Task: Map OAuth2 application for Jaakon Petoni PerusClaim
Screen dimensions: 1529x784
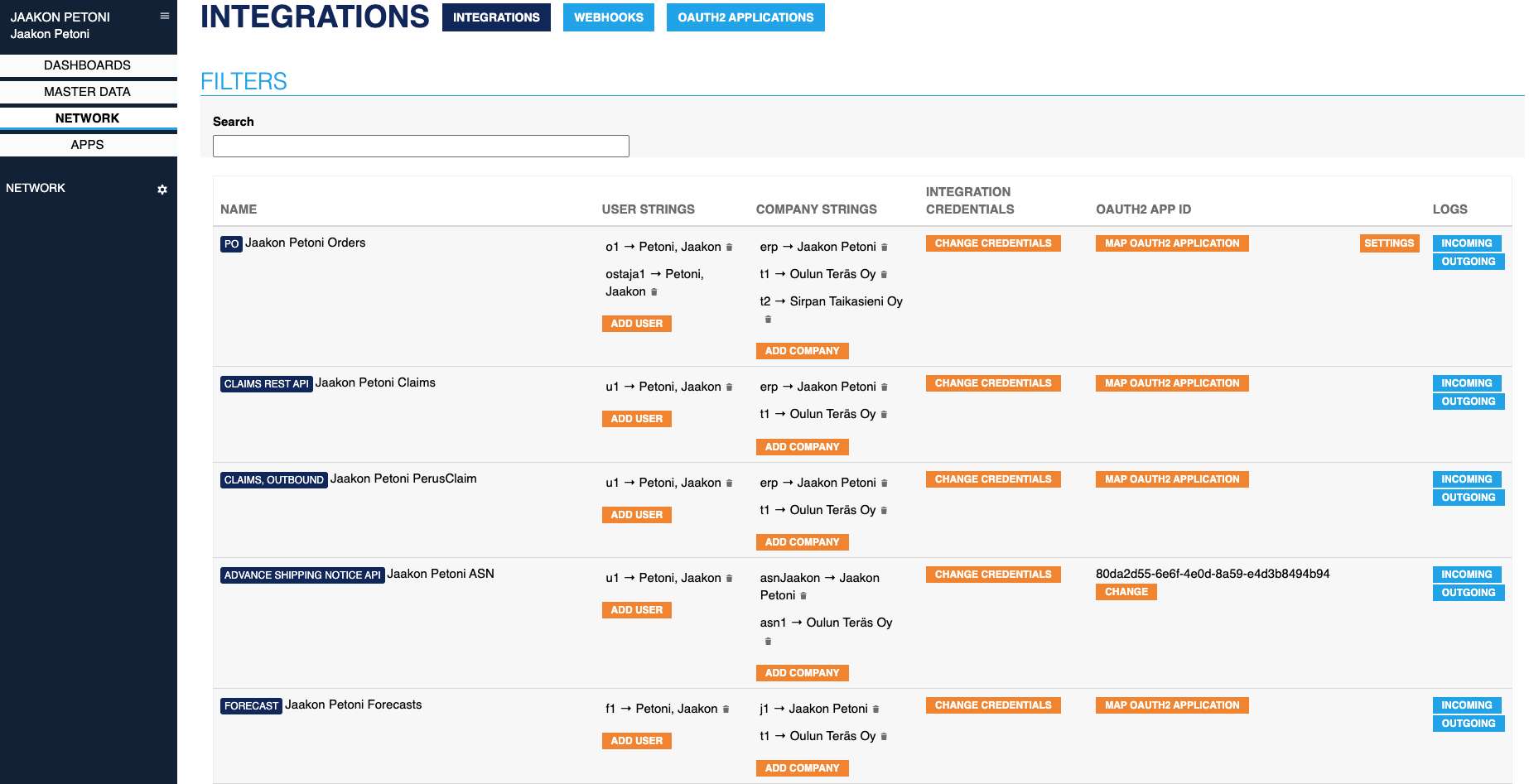Action: coord(1171,479)
